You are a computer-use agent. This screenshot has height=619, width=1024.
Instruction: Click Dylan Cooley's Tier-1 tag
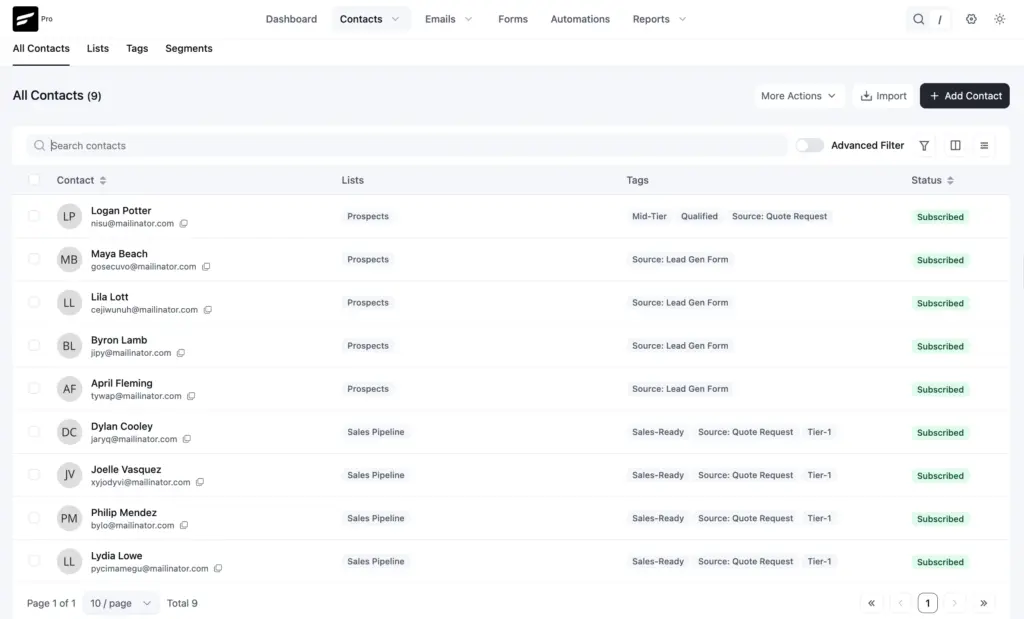point(819,432)
